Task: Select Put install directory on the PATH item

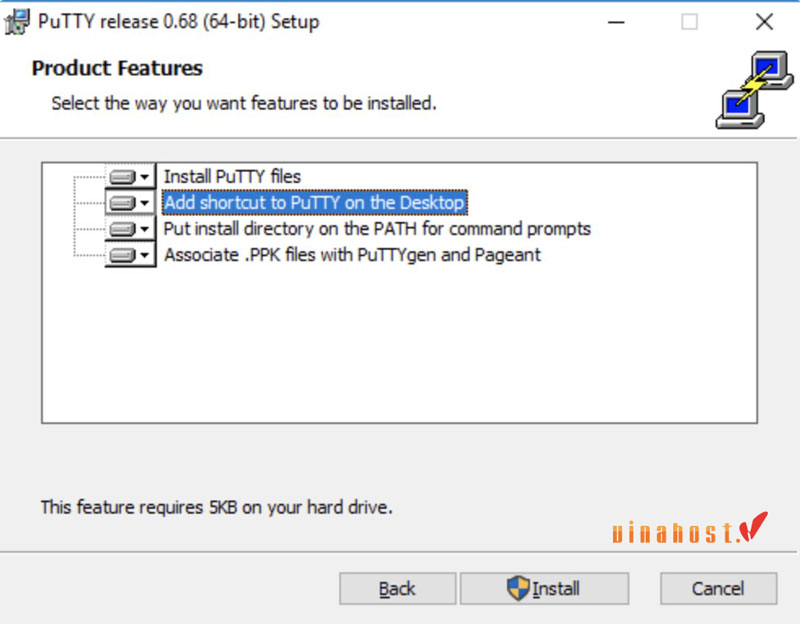Action: click(377, 229)
